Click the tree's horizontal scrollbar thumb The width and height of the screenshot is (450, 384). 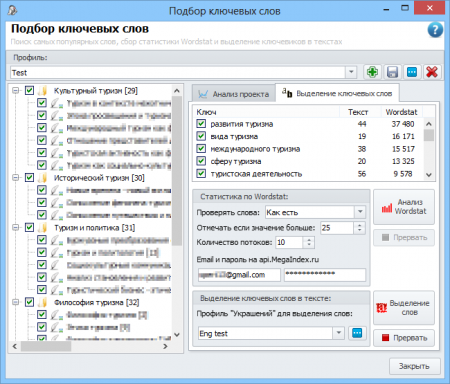pos(46,346)
